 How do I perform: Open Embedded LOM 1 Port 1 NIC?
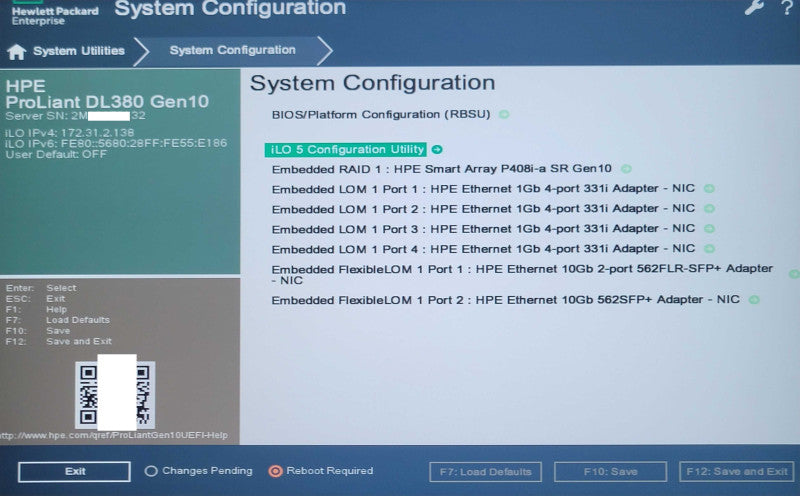click(483, 189)
